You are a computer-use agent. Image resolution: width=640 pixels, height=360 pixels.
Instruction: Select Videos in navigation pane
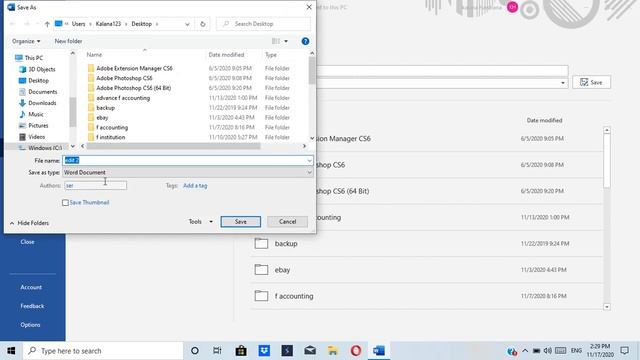[x=32, y=137]
